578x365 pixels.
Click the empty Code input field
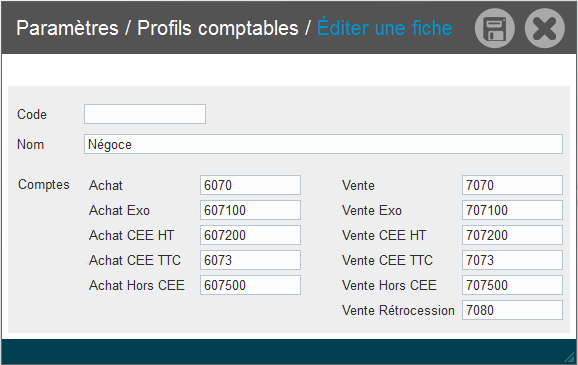coord(145,114)
